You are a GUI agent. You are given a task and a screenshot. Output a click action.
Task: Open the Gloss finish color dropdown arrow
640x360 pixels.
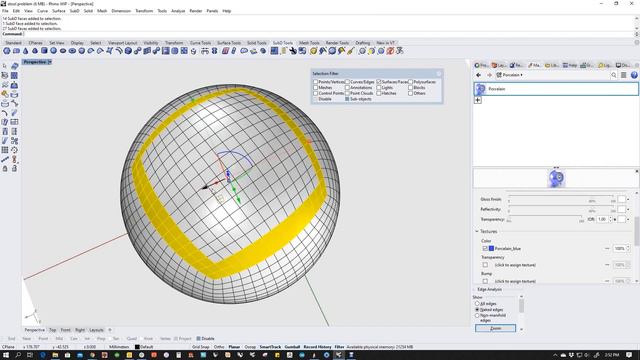628,199
